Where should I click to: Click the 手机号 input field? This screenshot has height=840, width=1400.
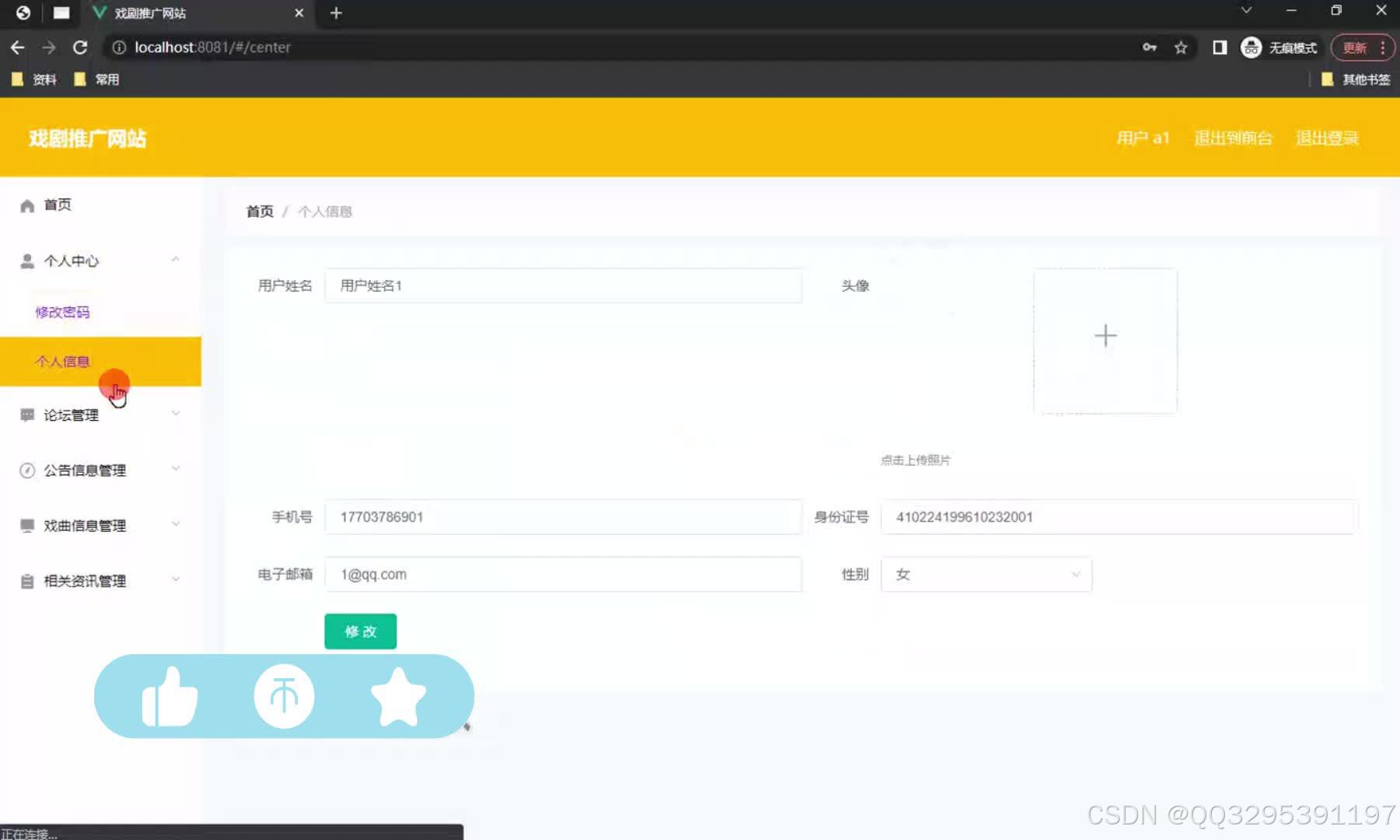(563, 517)
